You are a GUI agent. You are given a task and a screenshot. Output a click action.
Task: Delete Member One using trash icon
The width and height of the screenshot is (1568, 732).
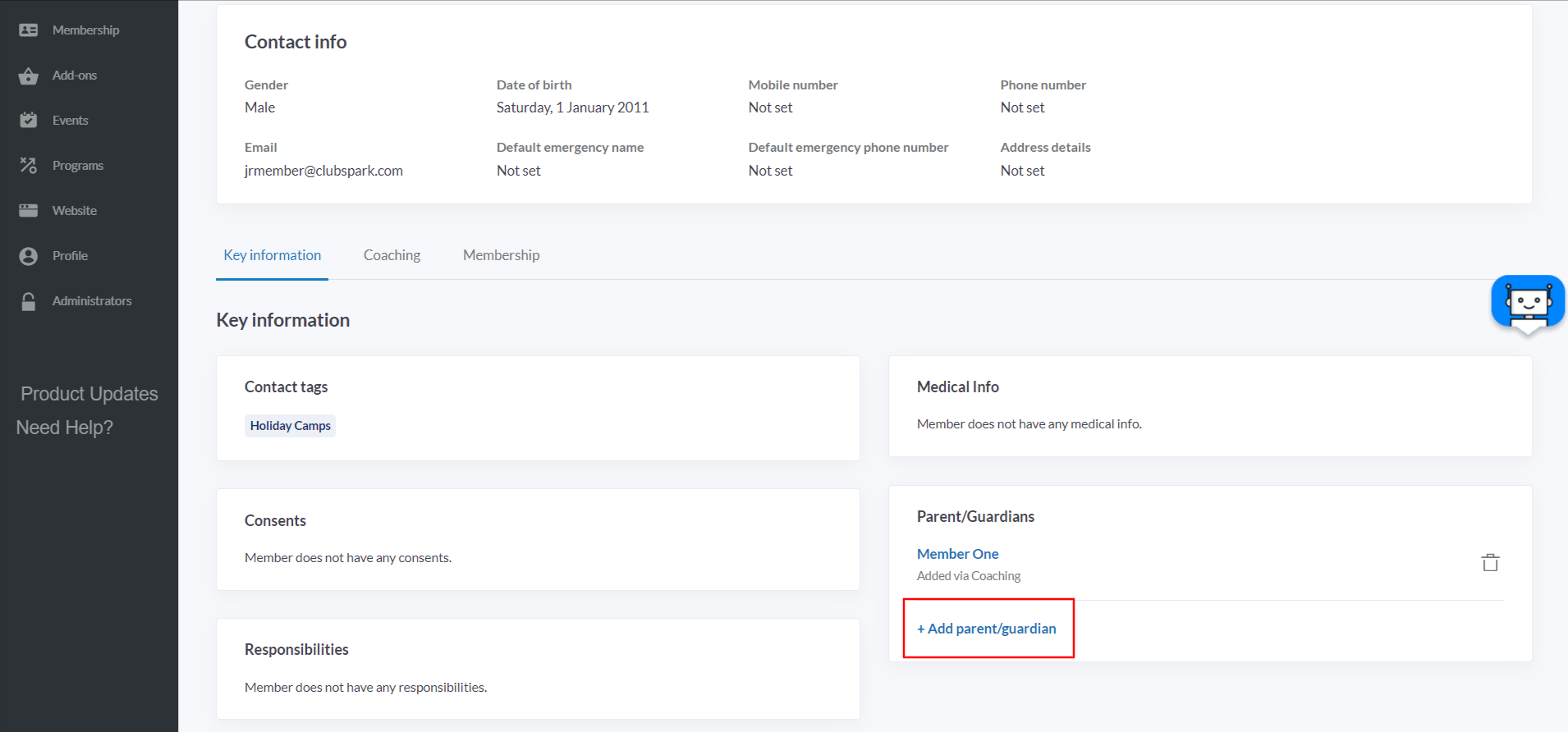pyautogui.click(x=1490, y=563)
